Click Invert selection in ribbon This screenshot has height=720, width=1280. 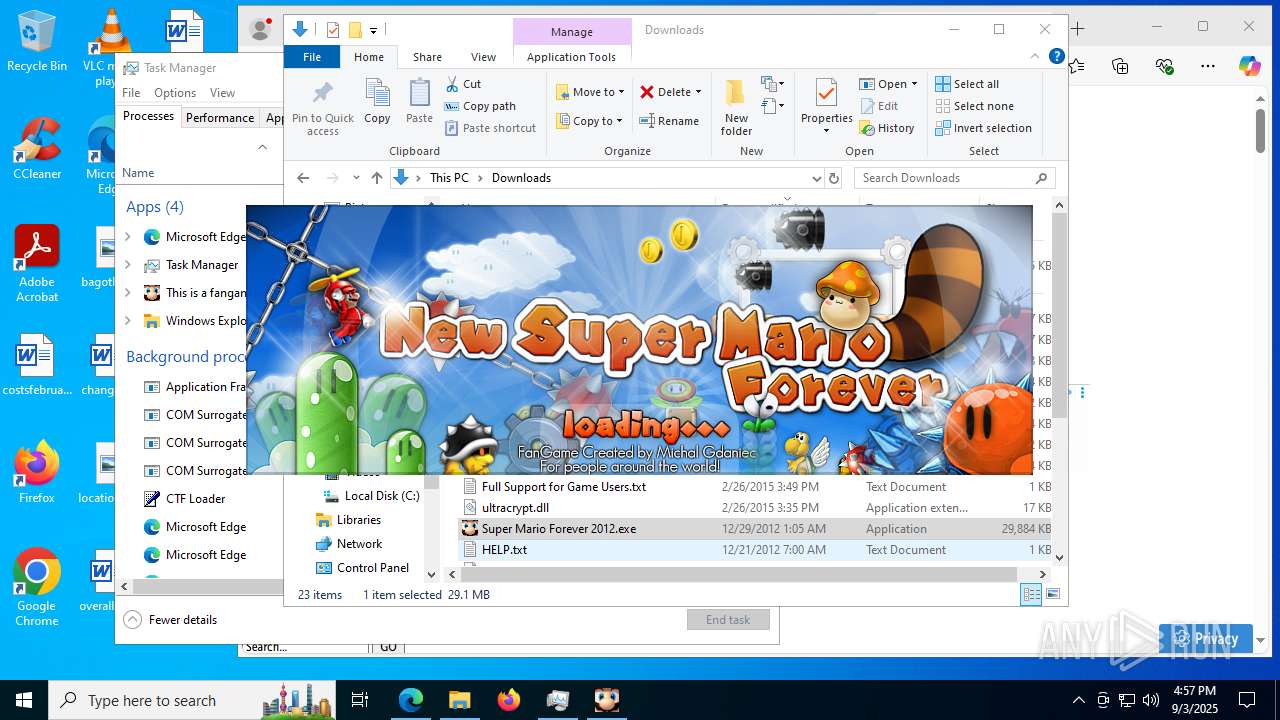pyautogui.click(x=983, y=128)
